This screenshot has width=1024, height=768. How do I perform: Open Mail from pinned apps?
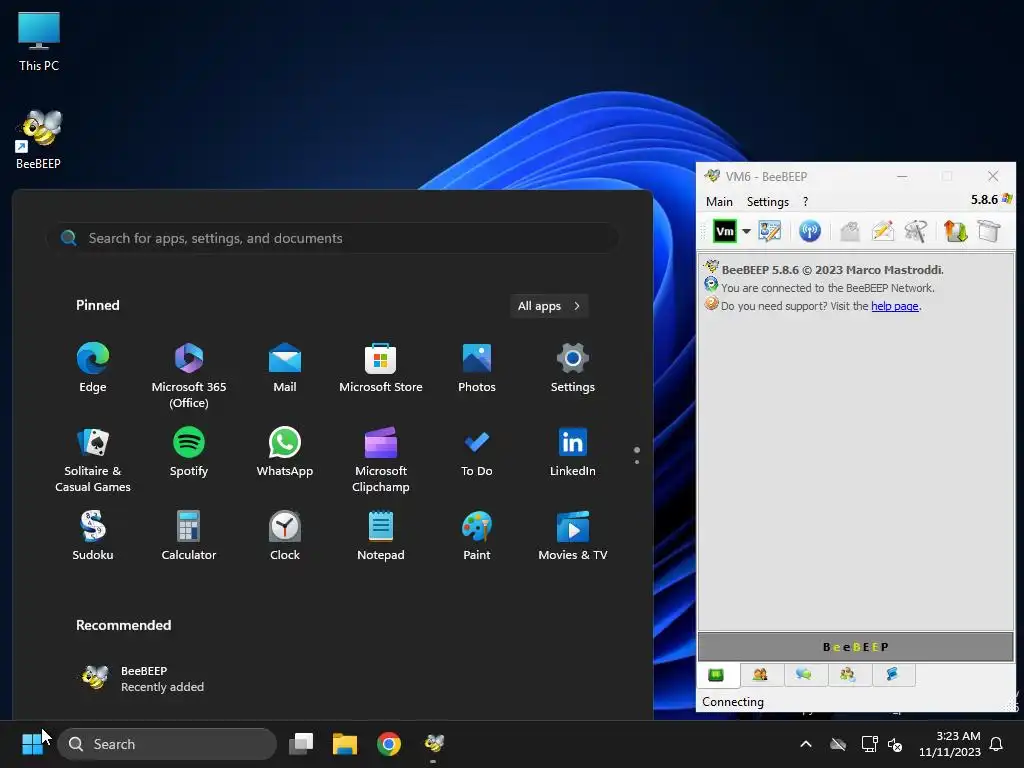pyautogui.click(x=285, y=368)
